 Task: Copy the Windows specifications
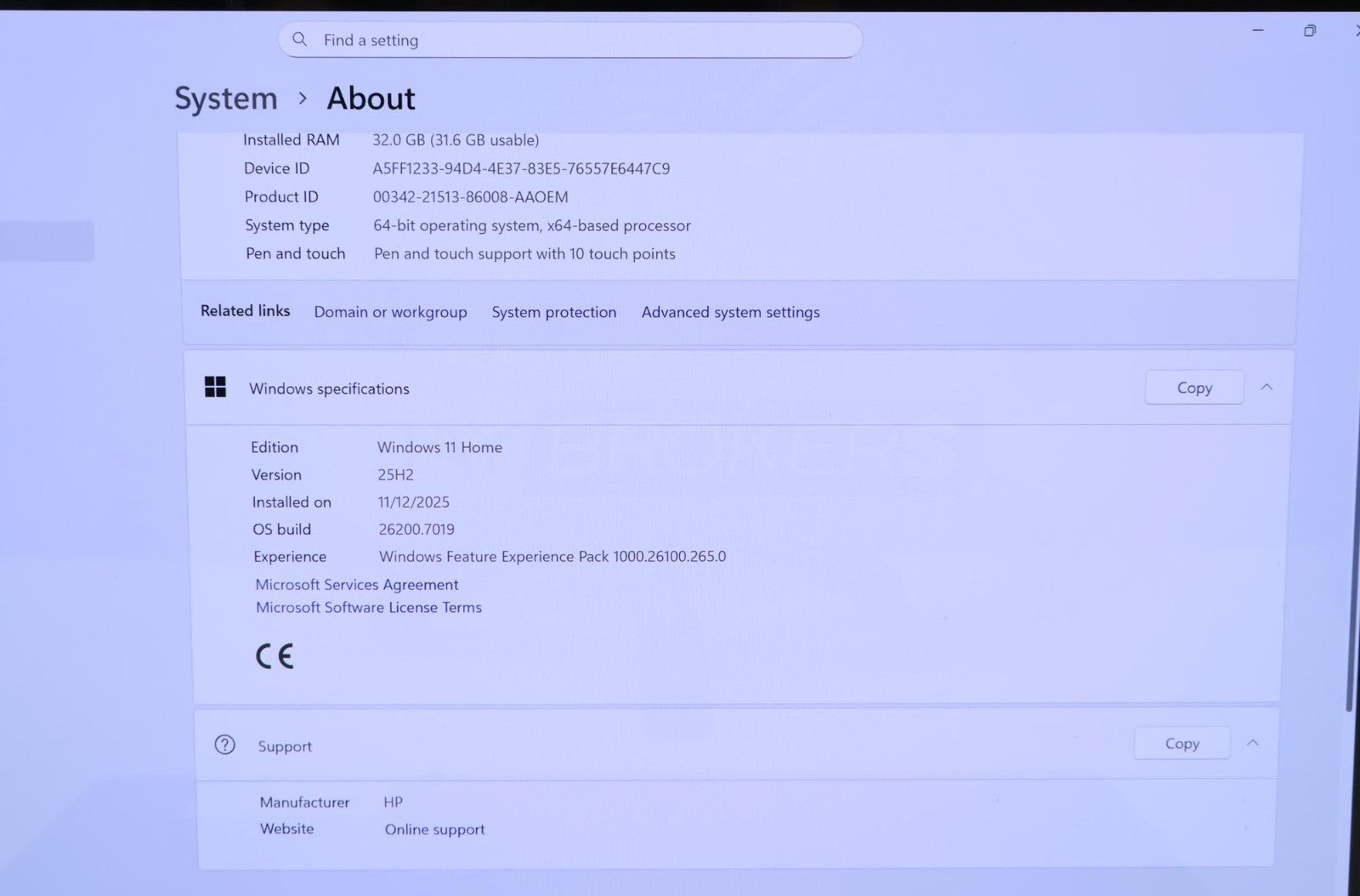point(1193,388)
